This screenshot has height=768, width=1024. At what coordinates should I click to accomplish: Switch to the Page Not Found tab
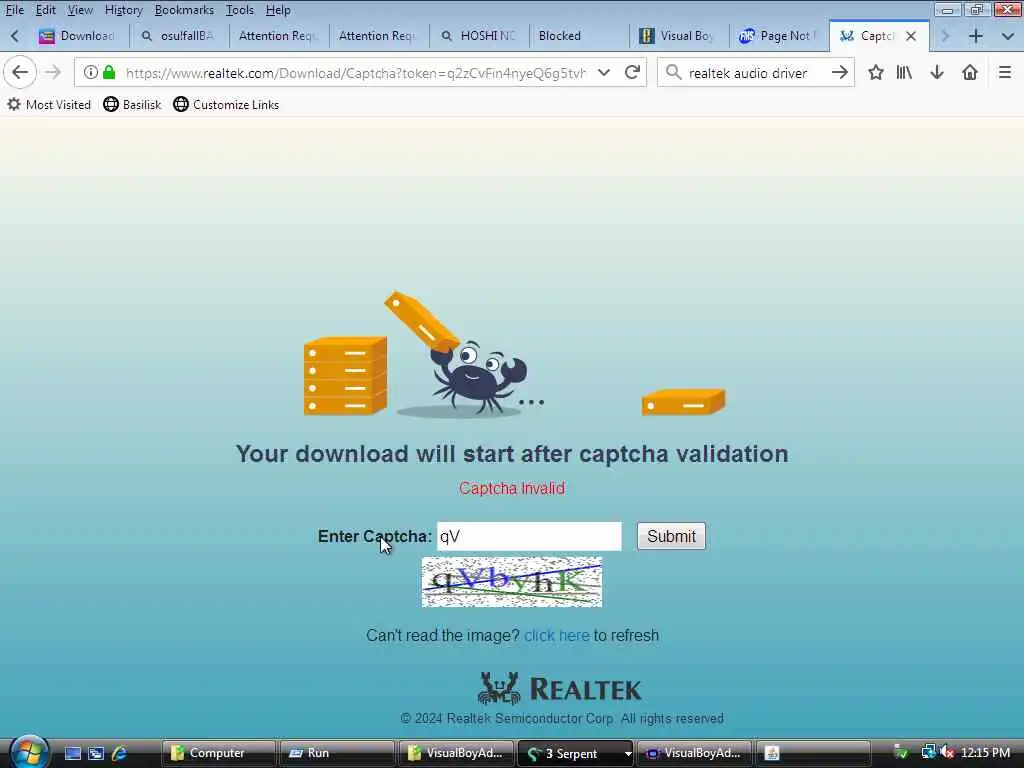point(778,36)
